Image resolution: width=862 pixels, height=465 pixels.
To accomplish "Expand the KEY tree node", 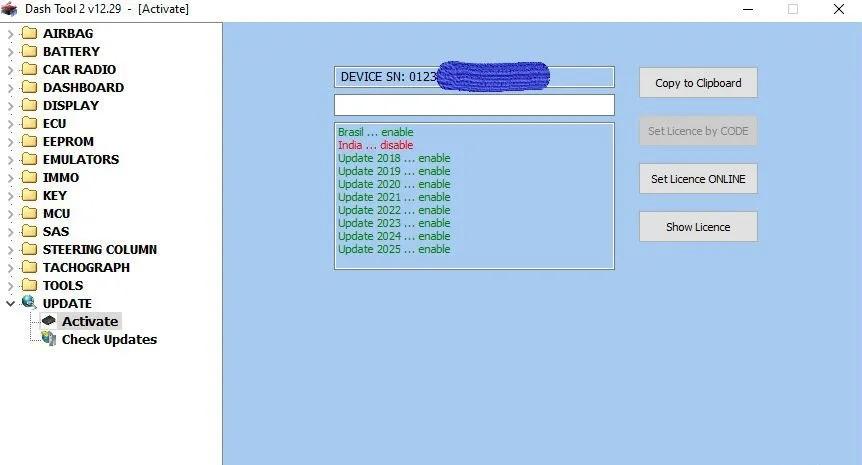I will [10, 196].
